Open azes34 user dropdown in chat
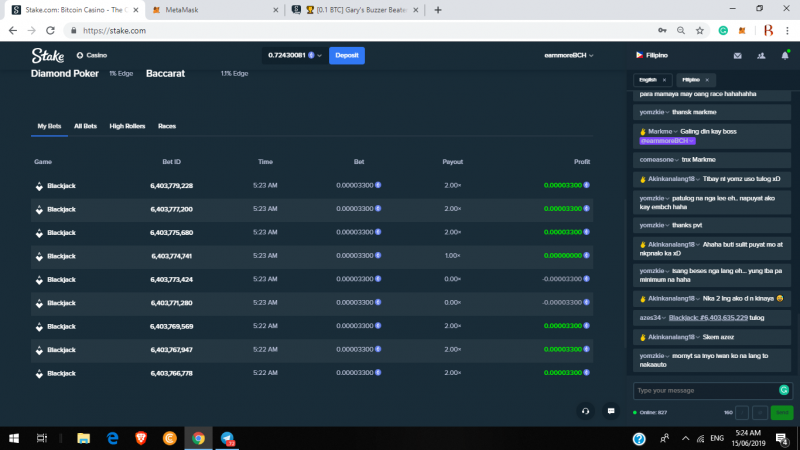800x450 pixels. (x=653, y=318)
